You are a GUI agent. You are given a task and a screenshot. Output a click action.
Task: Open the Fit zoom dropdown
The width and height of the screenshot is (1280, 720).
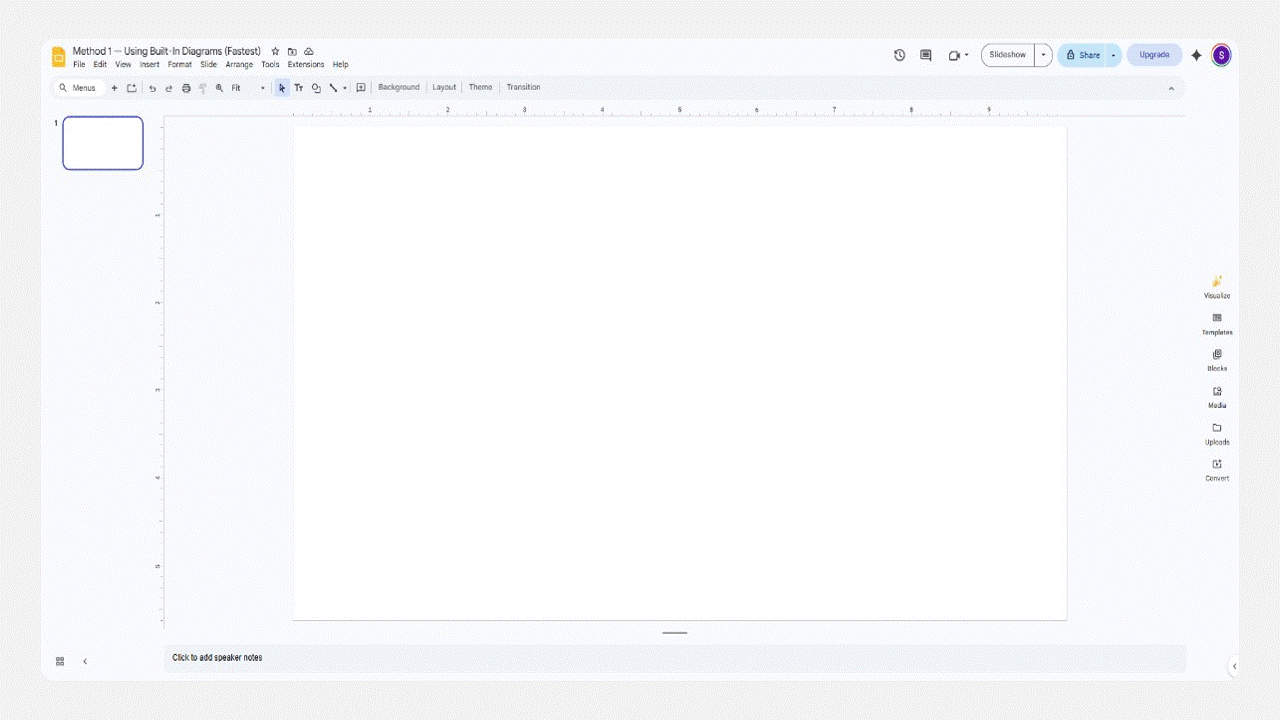(249, 88)
